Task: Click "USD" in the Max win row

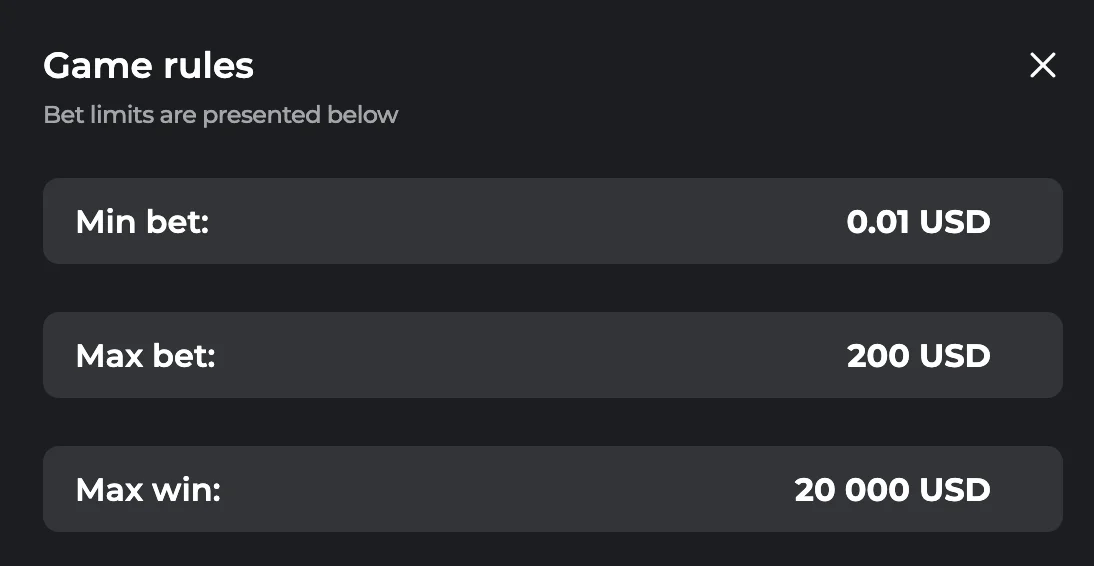Action: (955, 489)
